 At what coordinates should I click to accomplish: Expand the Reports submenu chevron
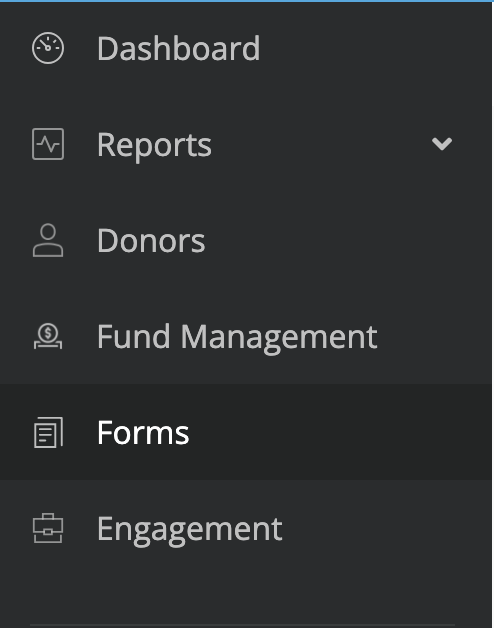point(442,144)
